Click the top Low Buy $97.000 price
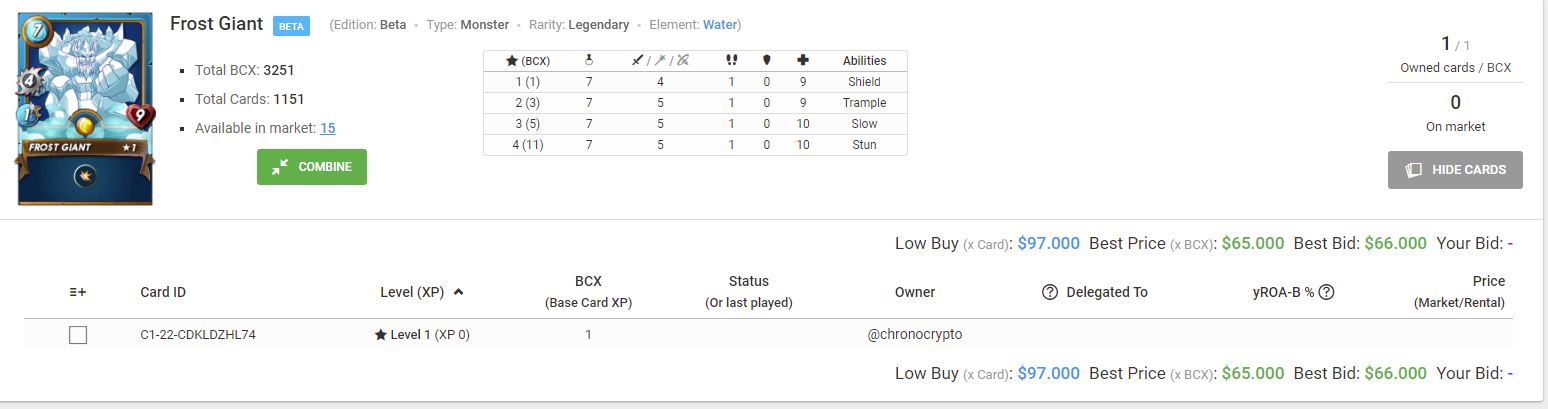 [1048, 243]
